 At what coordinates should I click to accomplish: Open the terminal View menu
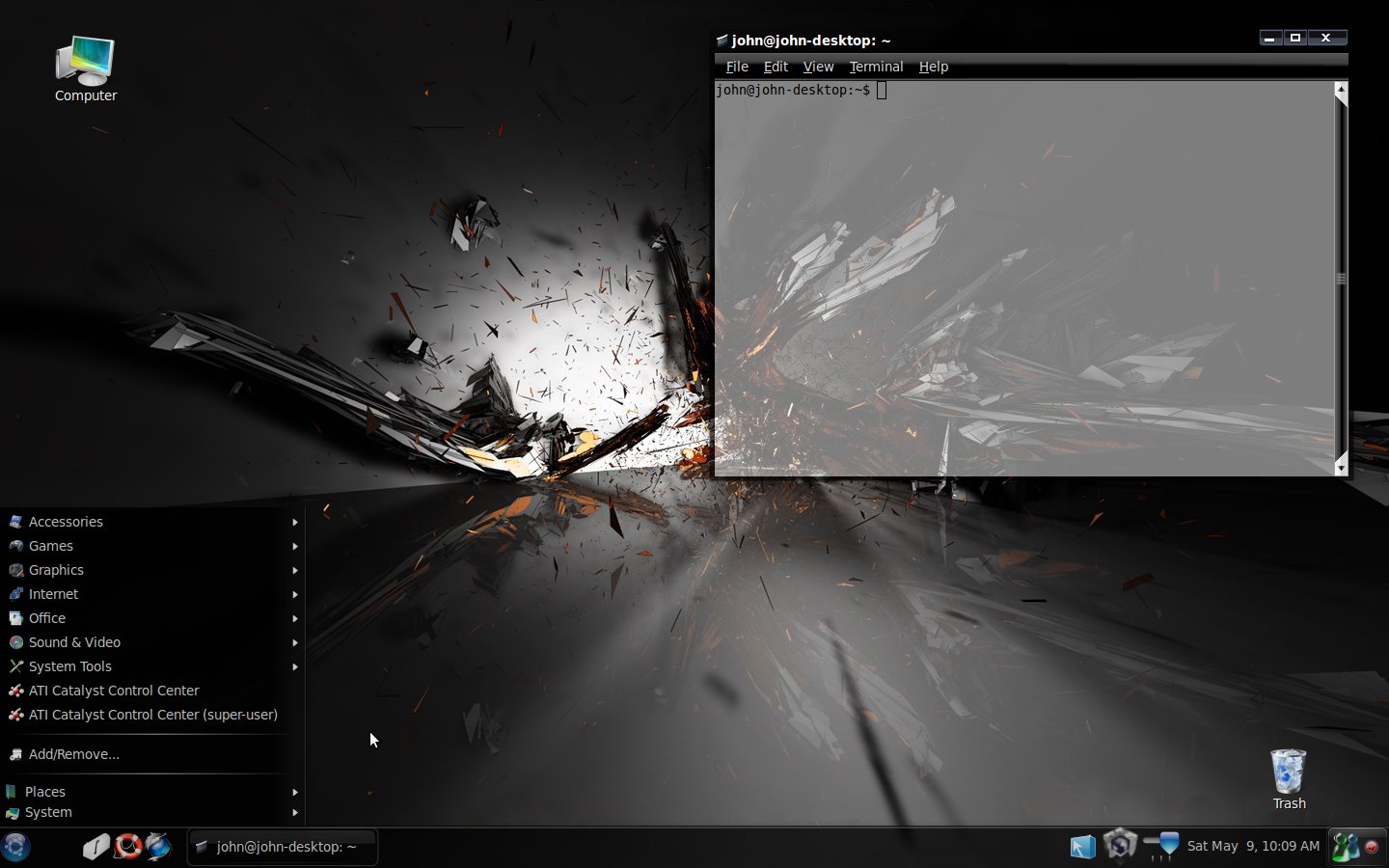[x=818, y=67]
